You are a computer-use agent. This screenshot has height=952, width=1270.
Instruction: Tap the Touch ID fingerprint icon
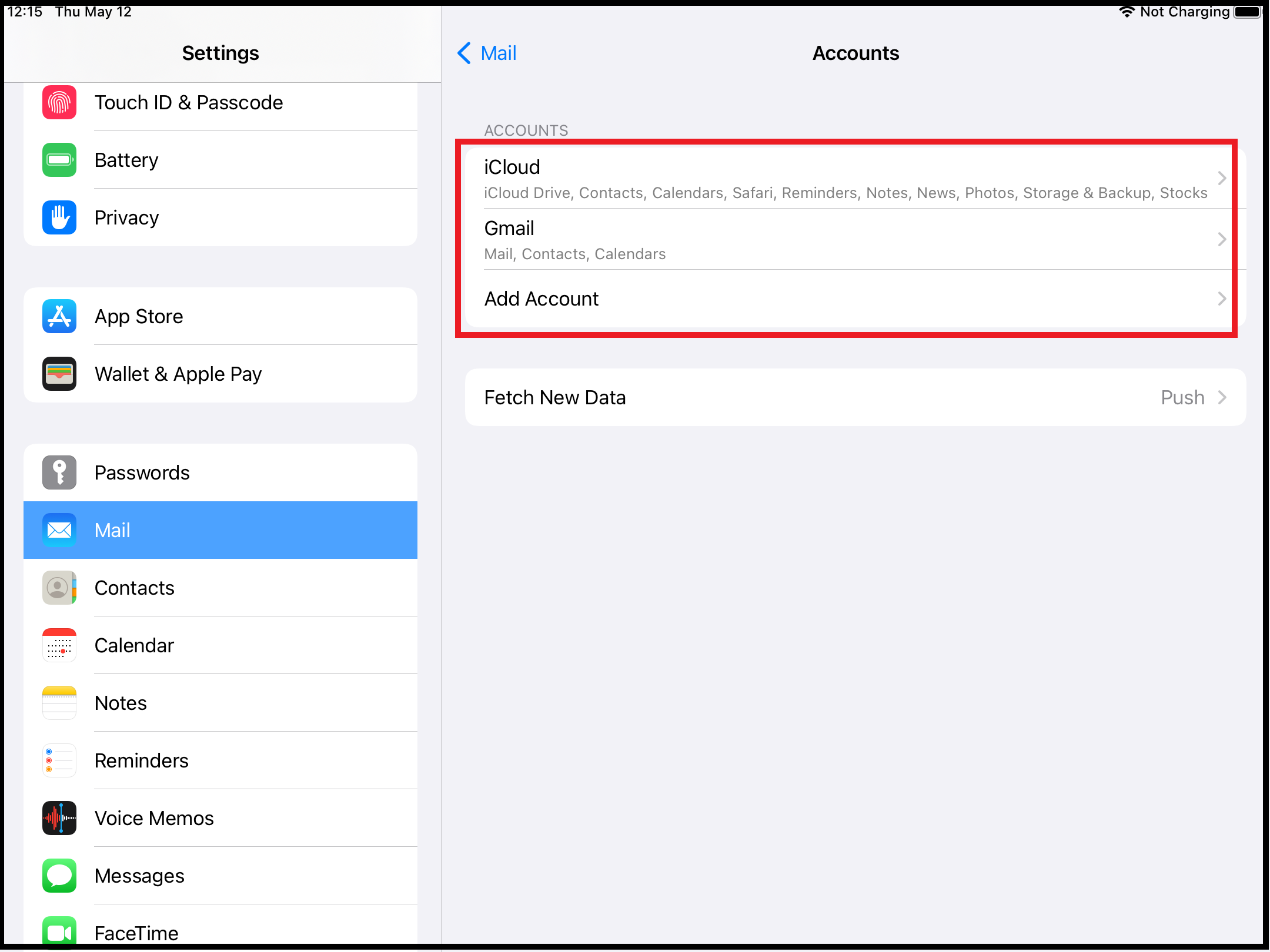click(59, 103)
